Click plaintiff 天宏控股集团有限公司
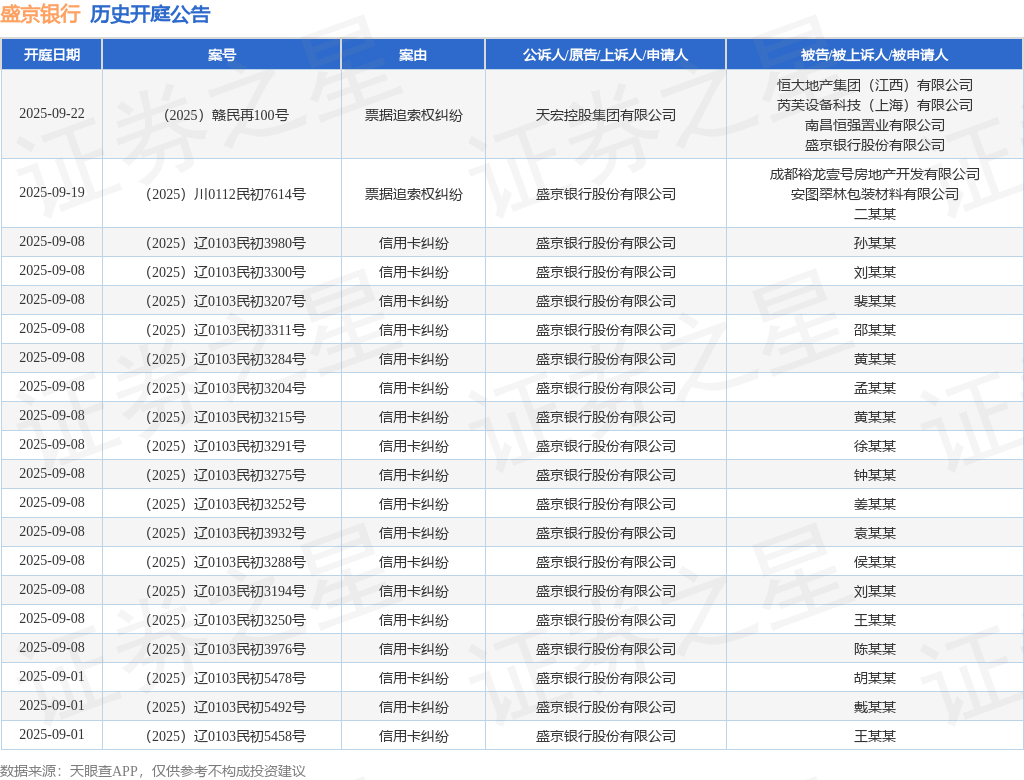1024x780 pixels. 605,115
